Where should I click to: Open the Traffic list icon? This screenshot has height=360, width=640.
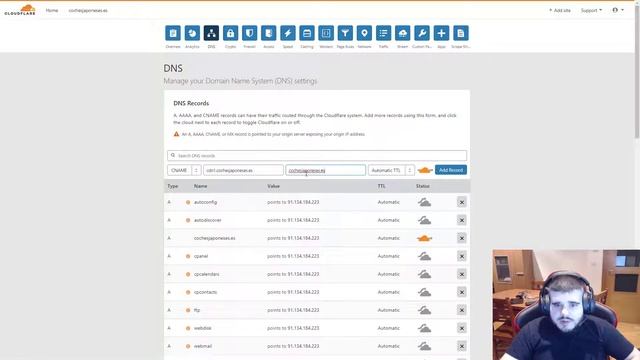[383, 33]
